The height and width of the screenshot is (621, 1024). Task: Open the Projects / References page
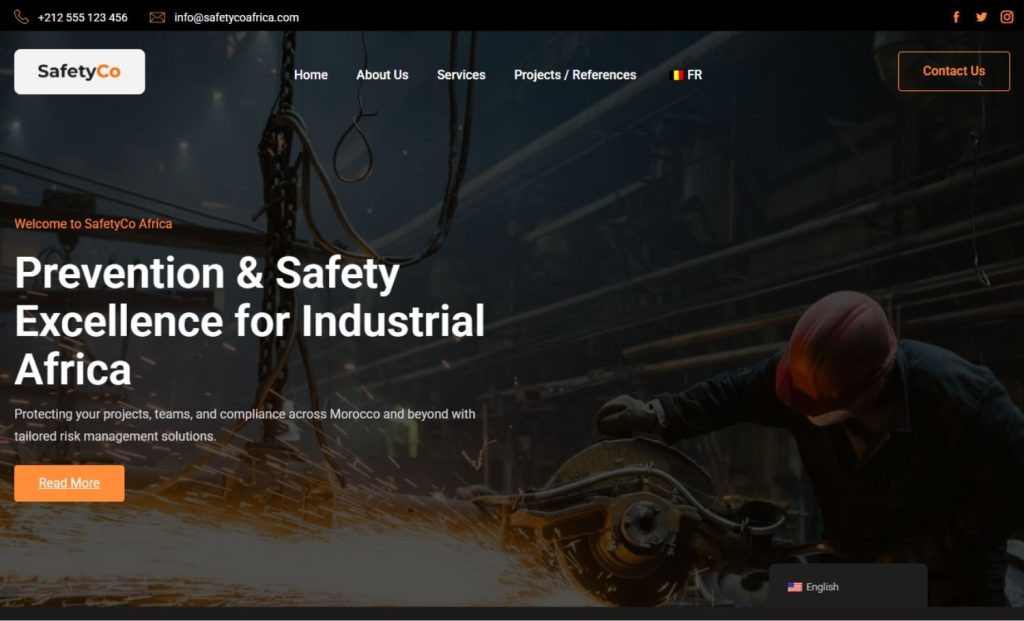click(x=575, y=75)
